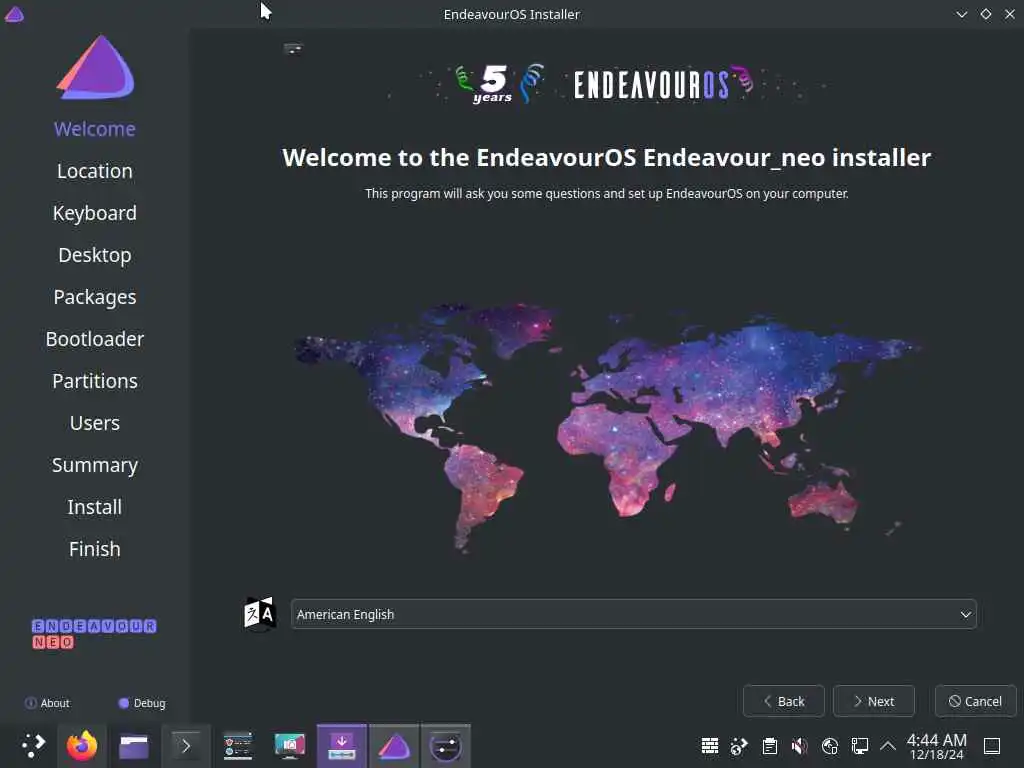
Task: Maximize the installer window
Action: click(986, 14)
